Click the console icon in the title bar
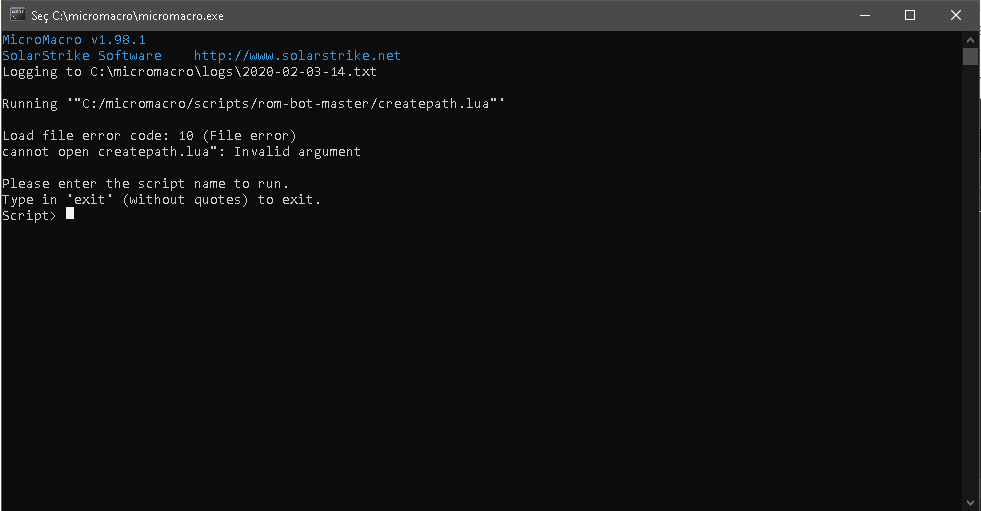981x511 pixels. (x=18, y=15)
